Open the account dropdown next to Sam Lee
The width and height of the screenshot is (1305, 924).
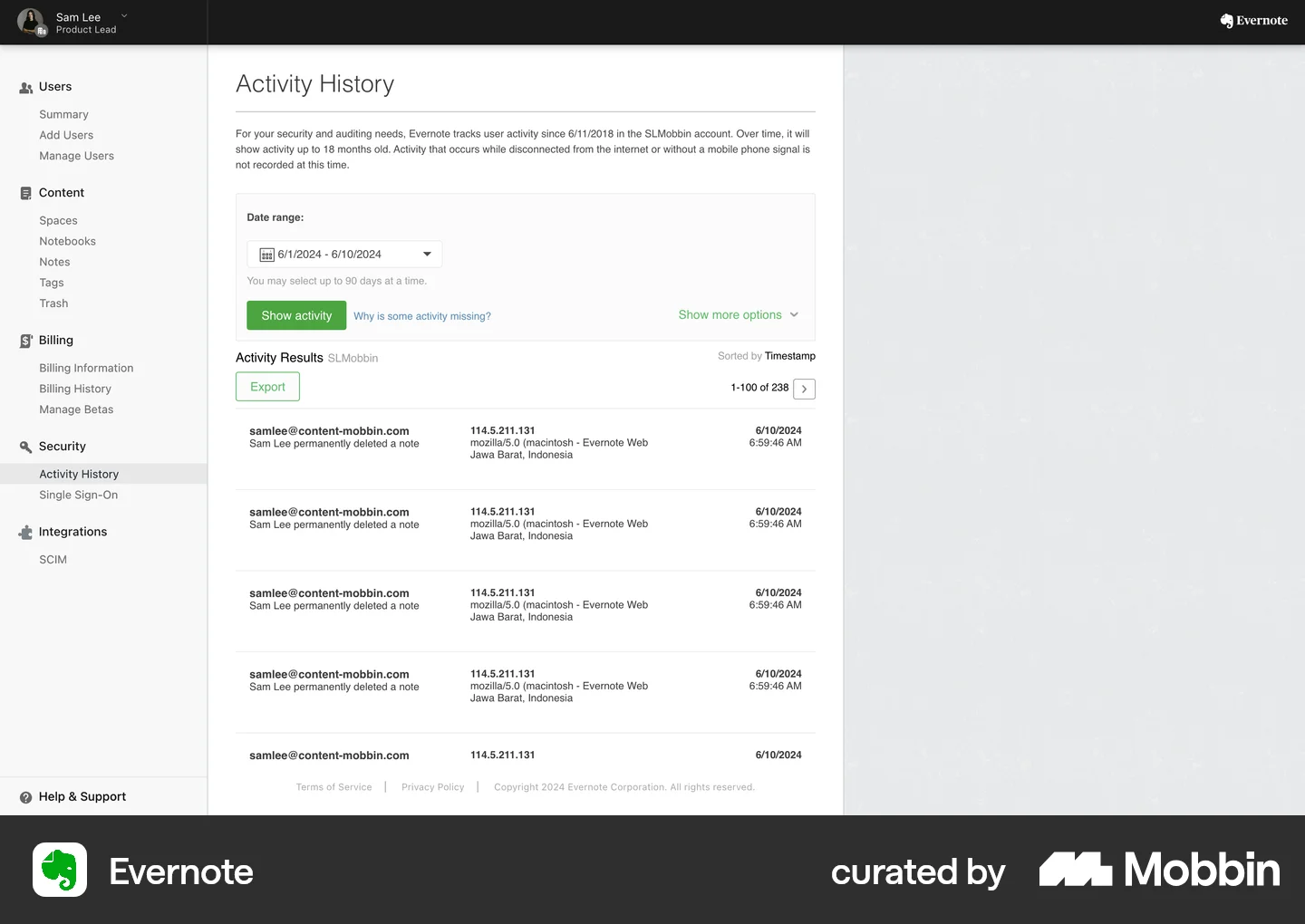[x=124, y=16]
